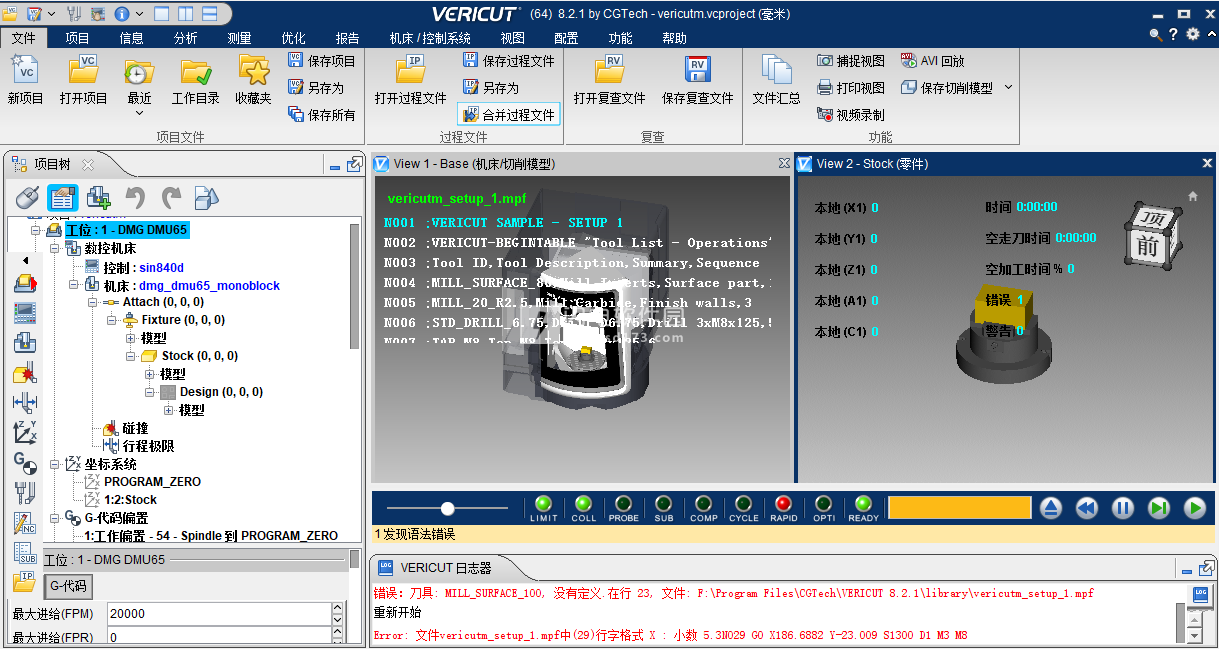Toggle the READY indicator light
This screenshot has height=649, width=1219.
point(864,503)
